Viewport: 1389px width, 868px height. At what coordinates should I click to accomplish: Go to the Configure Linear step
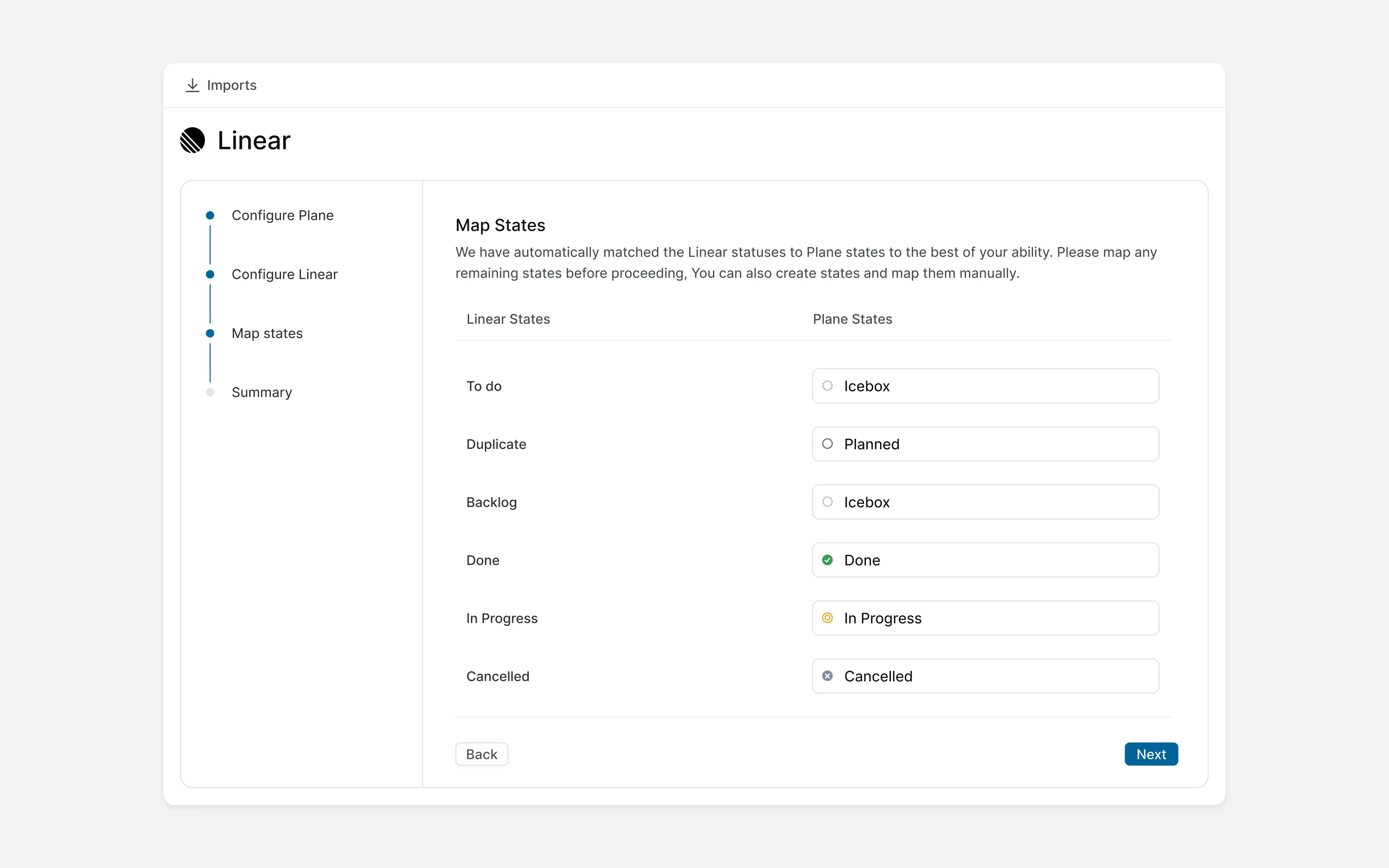[285, 275]
